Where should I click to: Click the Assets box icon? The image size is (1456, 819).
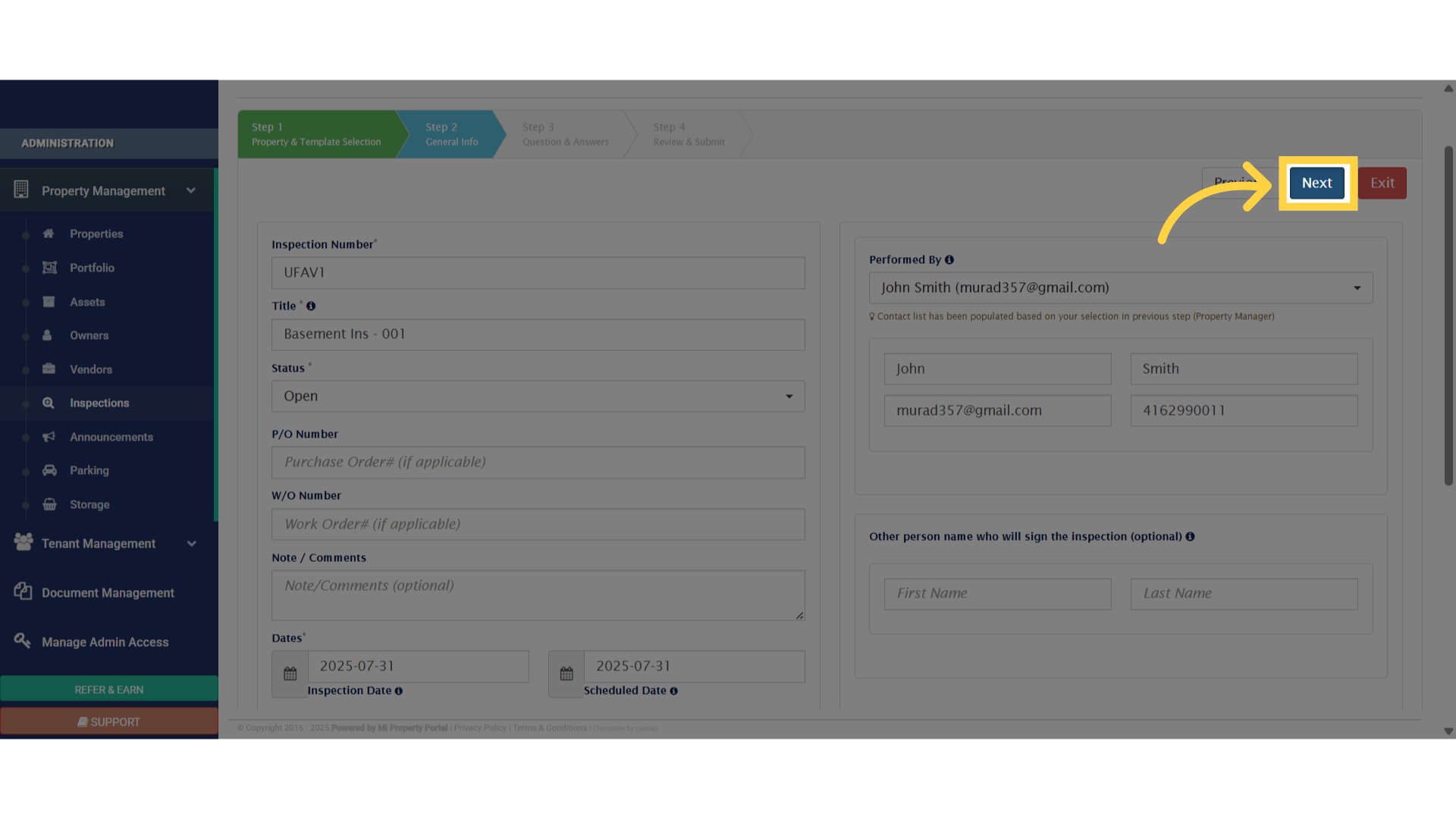[49, 301]
